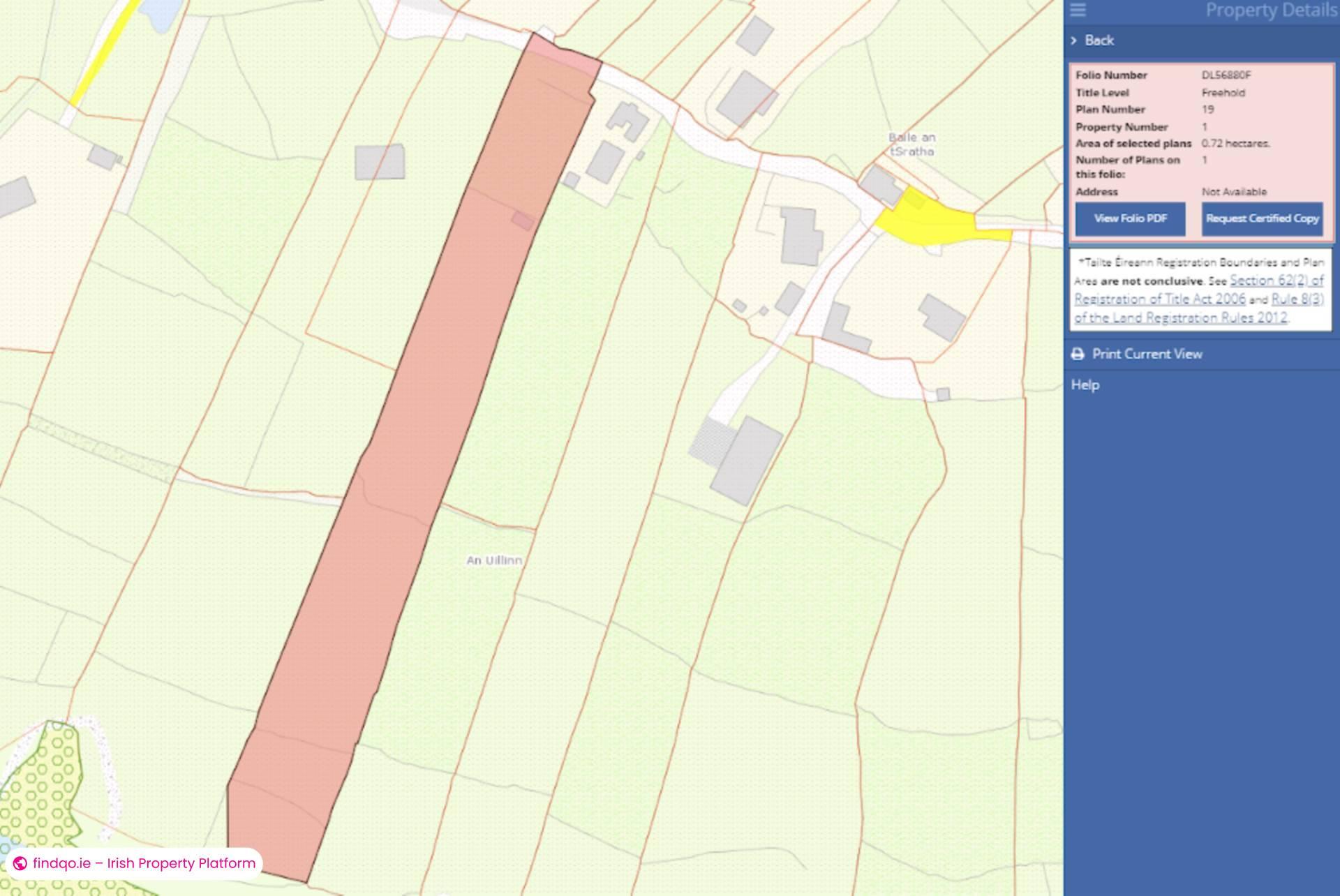Click the An Uillinn map label
The width and height of the screenshot is (1340, 896).
click(x=493, y=560)
